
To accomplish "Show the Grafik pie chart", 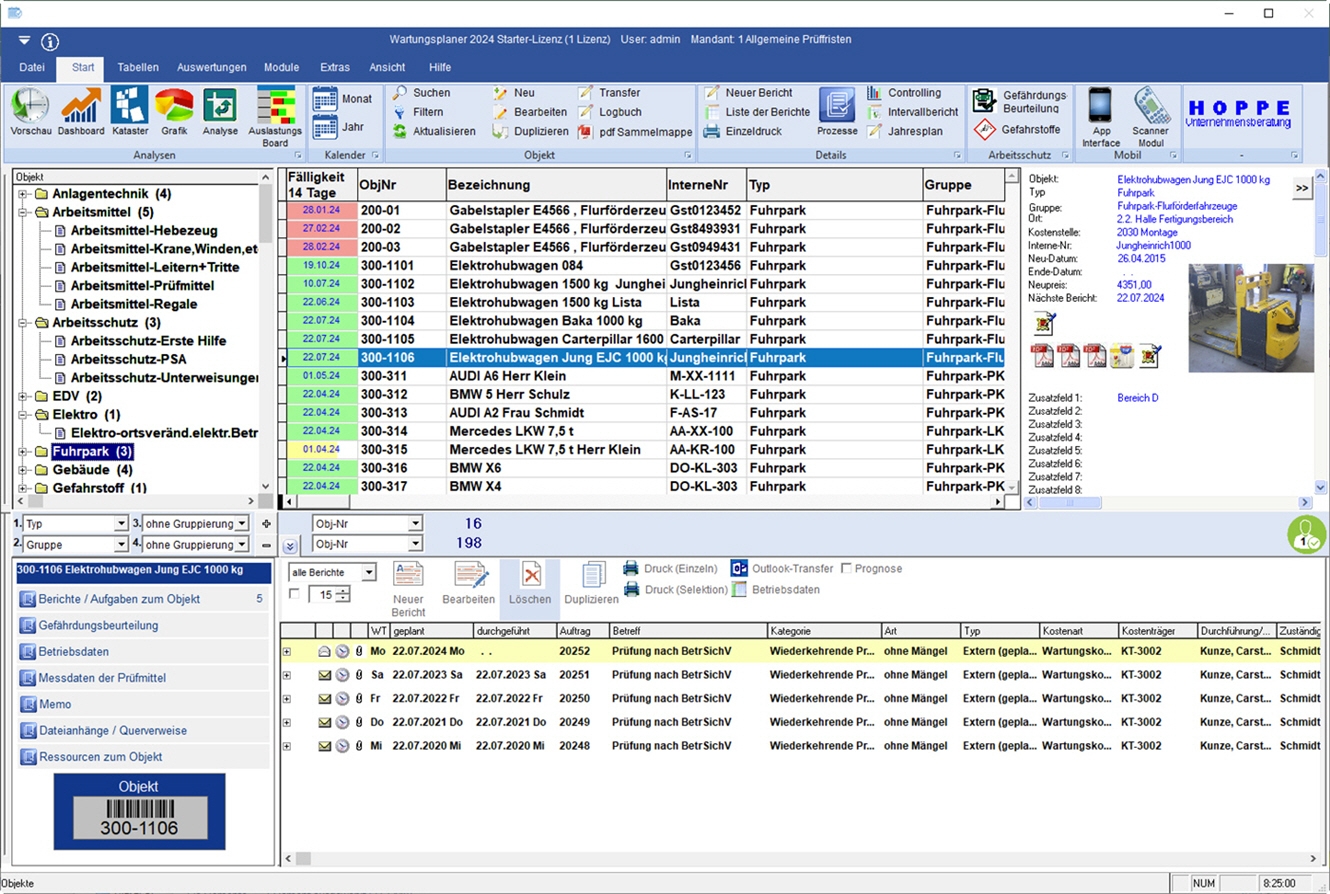I will 174,111.
